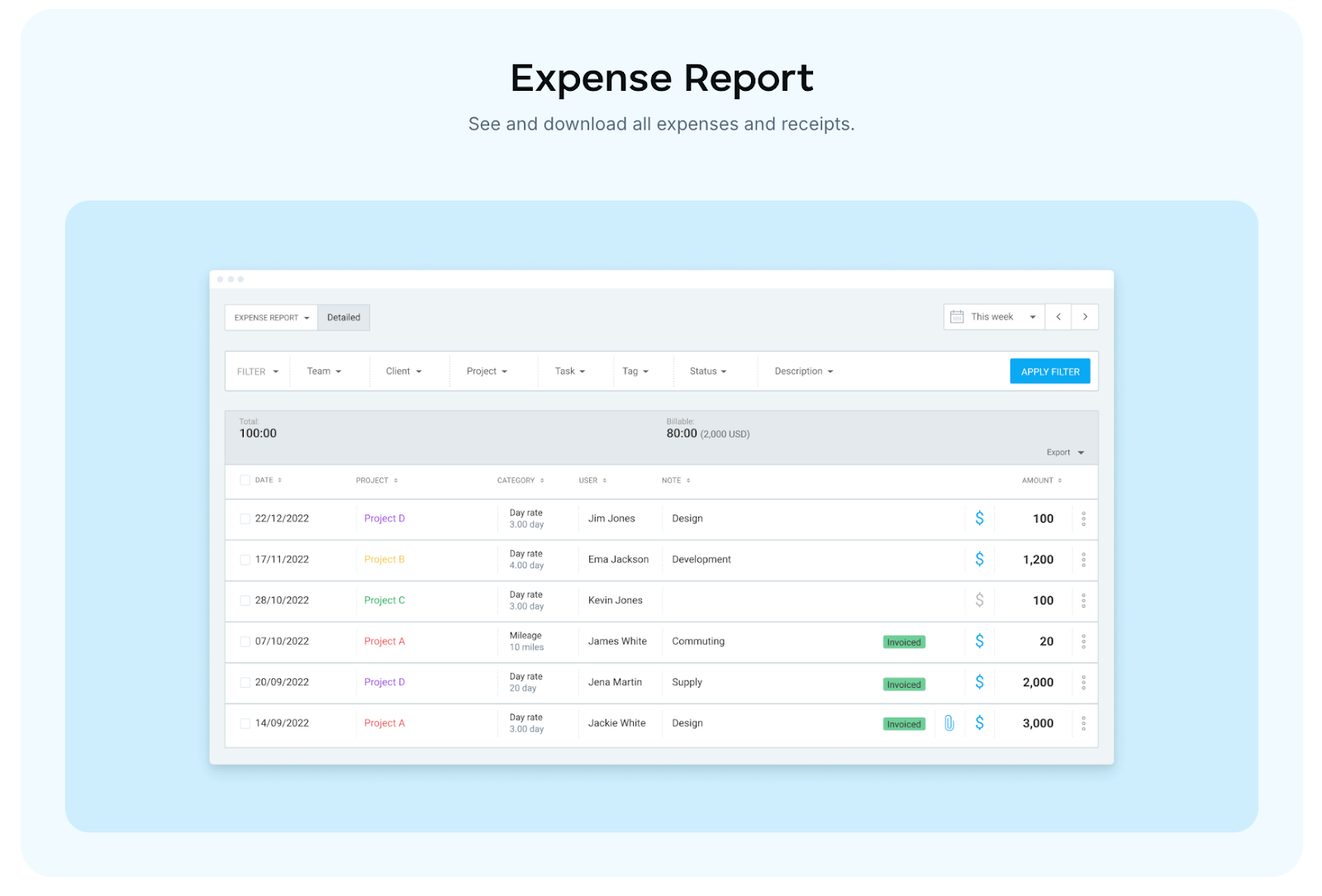This screenshot has width=1322, height=896.
Task: Click the billable dollar icon for Jim Jones
Action: click(x=979, y=519)
